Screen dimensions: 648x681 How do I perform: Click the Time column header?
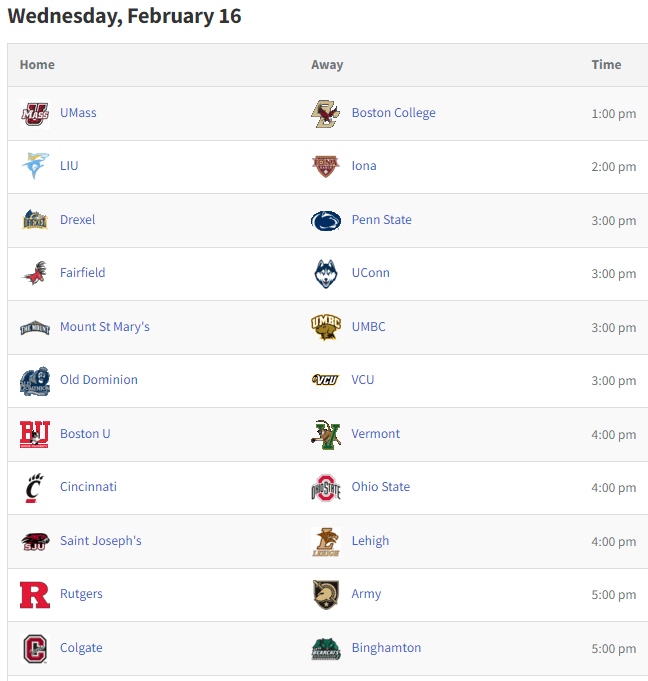pyautogui.click(x=606, y=64)
